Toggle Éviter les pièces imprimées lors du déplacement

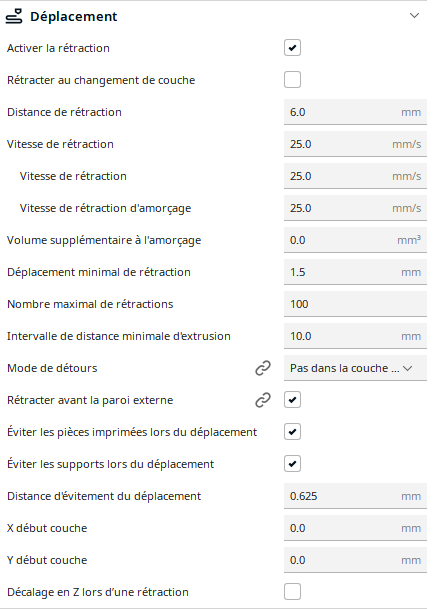coord(292,432)
